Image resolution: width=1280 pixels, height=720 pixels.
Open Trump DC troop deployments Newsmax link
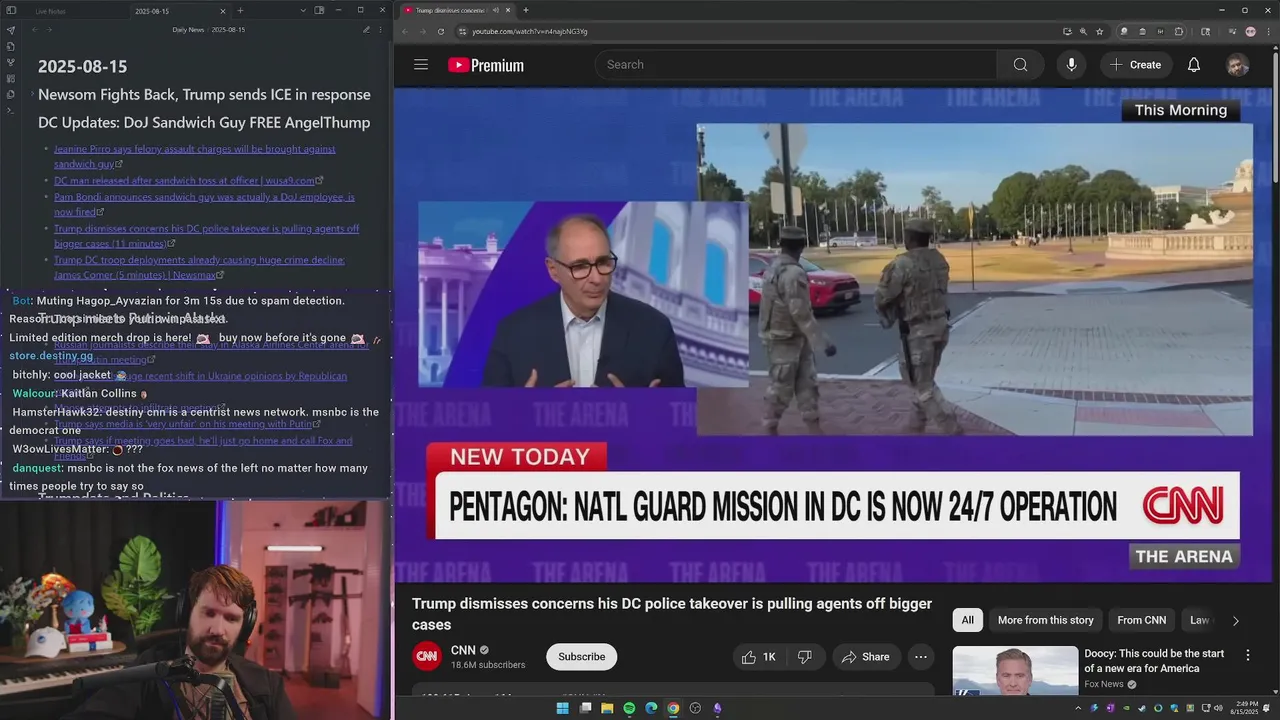coord(199,267)
